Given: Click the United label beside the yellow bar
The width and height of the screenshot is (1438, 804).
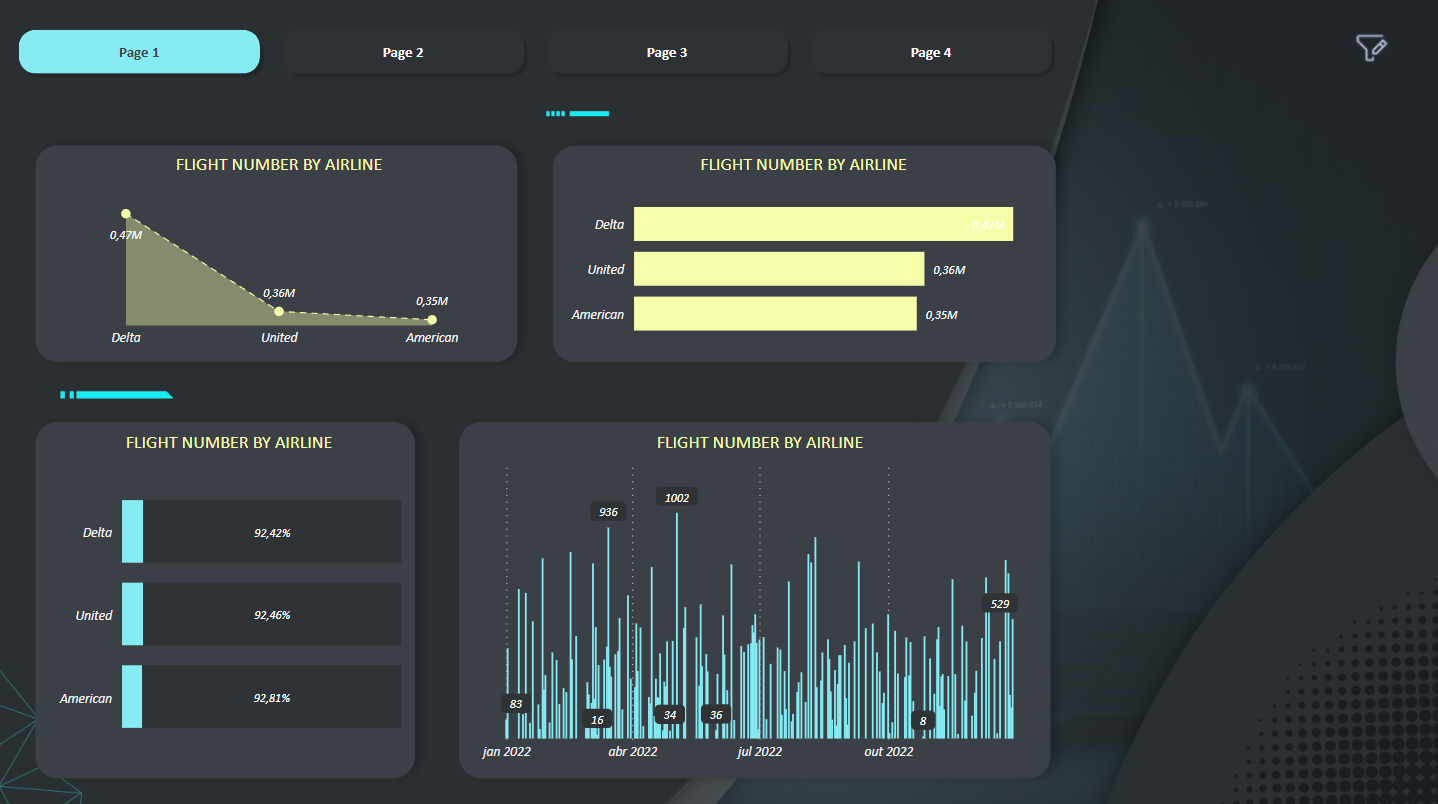Looking at the screenshot, I should 606,270.
